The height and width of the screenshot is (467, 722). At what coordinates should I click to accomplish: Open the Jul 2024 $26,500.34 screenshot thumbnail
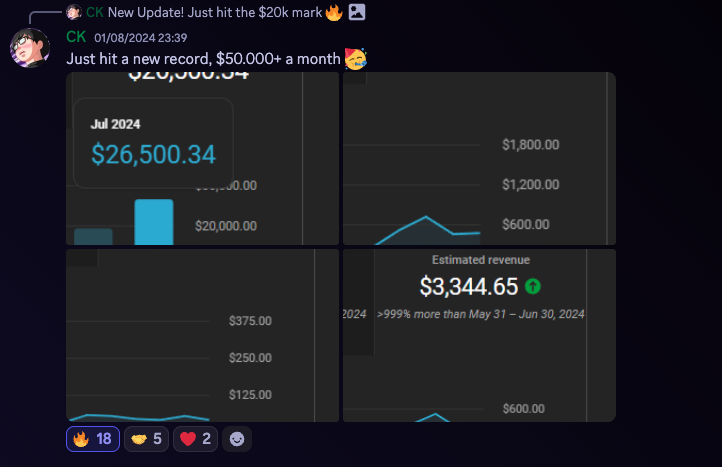(203, 158)
